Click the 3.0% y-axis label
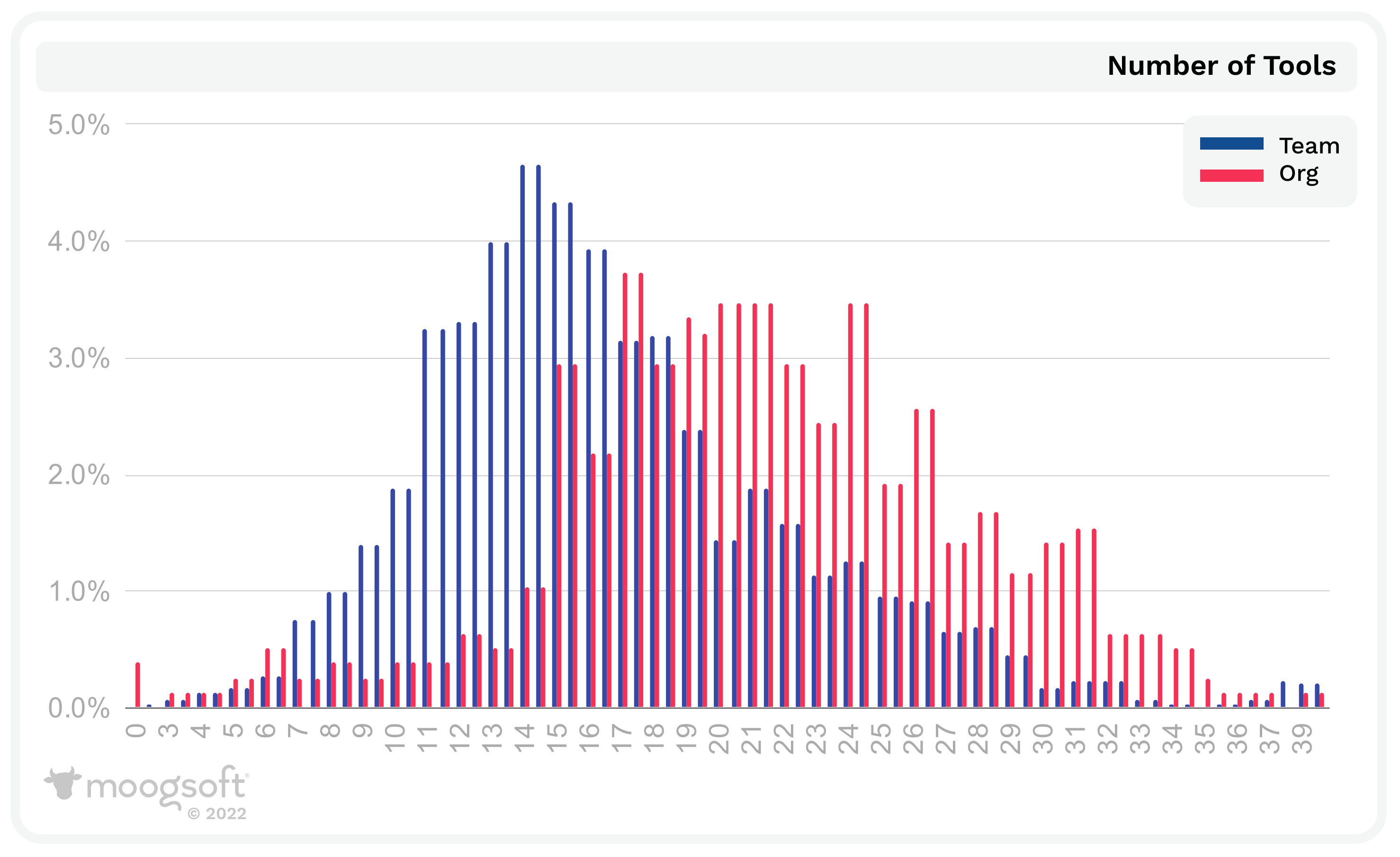 click(x=79, y=359)
